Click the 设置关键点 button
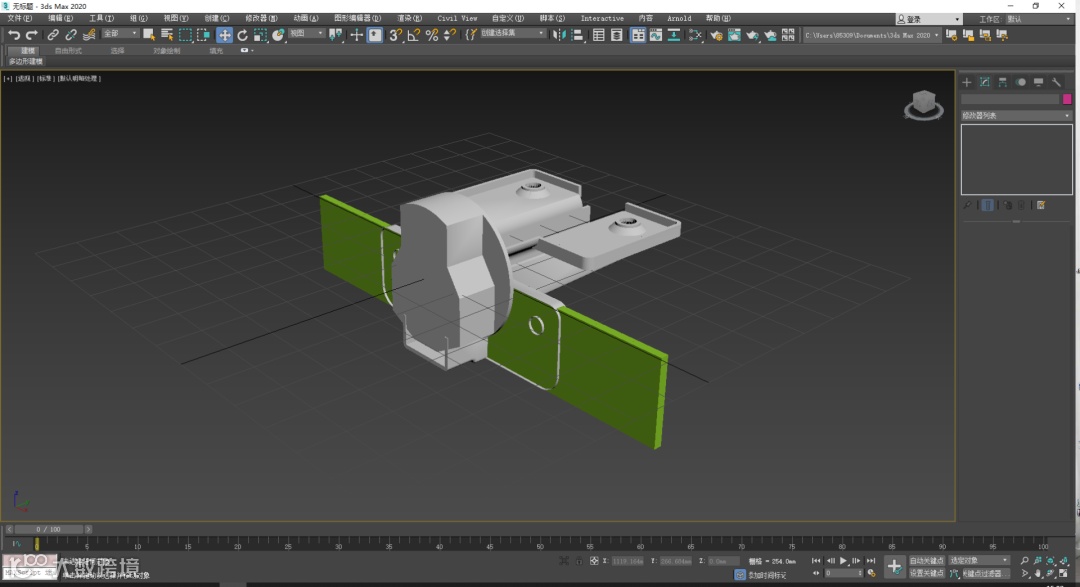 coord(926,573)
